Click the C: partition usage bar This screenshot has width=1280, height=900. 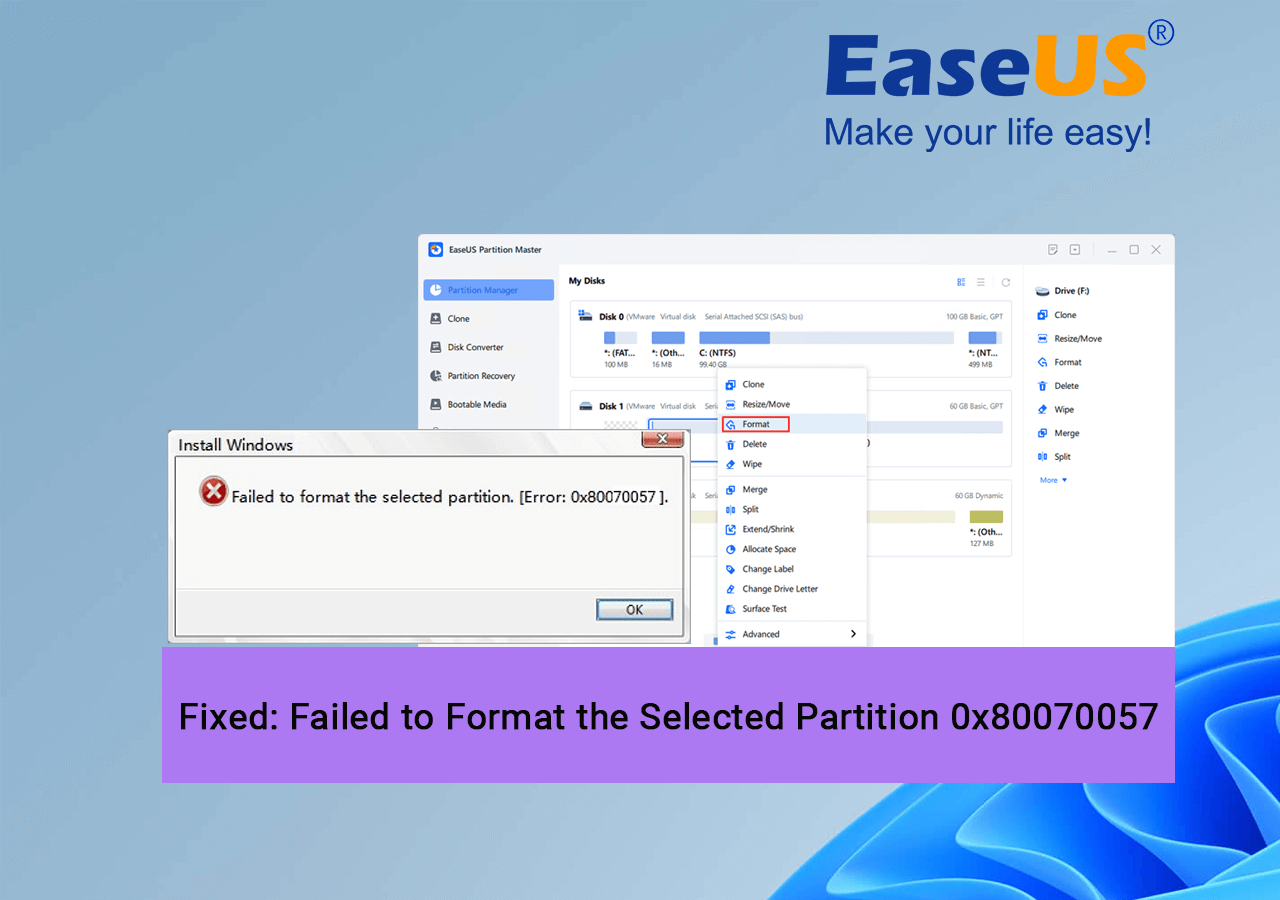(x=825, y=338)
